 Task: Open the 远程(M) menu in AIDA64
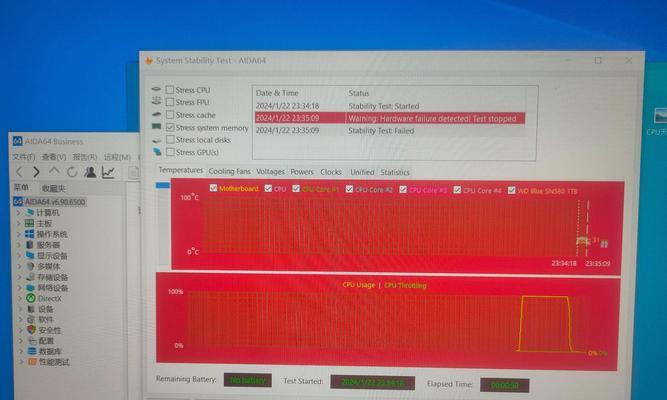coord(117,157)
